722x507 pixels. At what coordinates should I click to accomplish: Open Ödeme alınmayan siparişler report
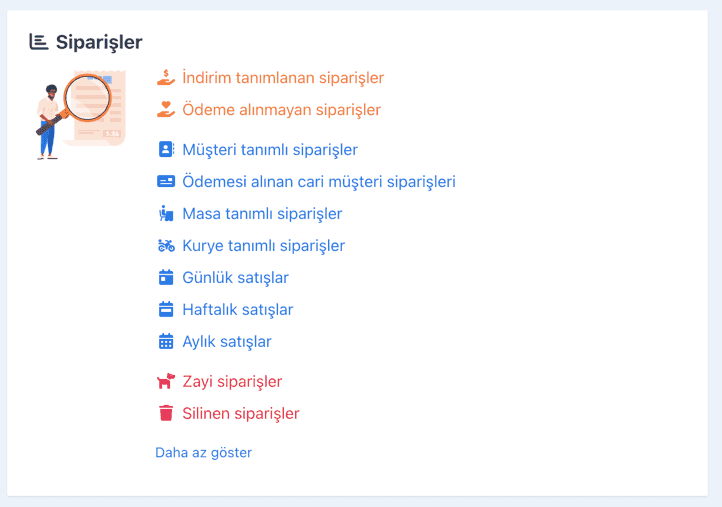[x=281, y=110]
